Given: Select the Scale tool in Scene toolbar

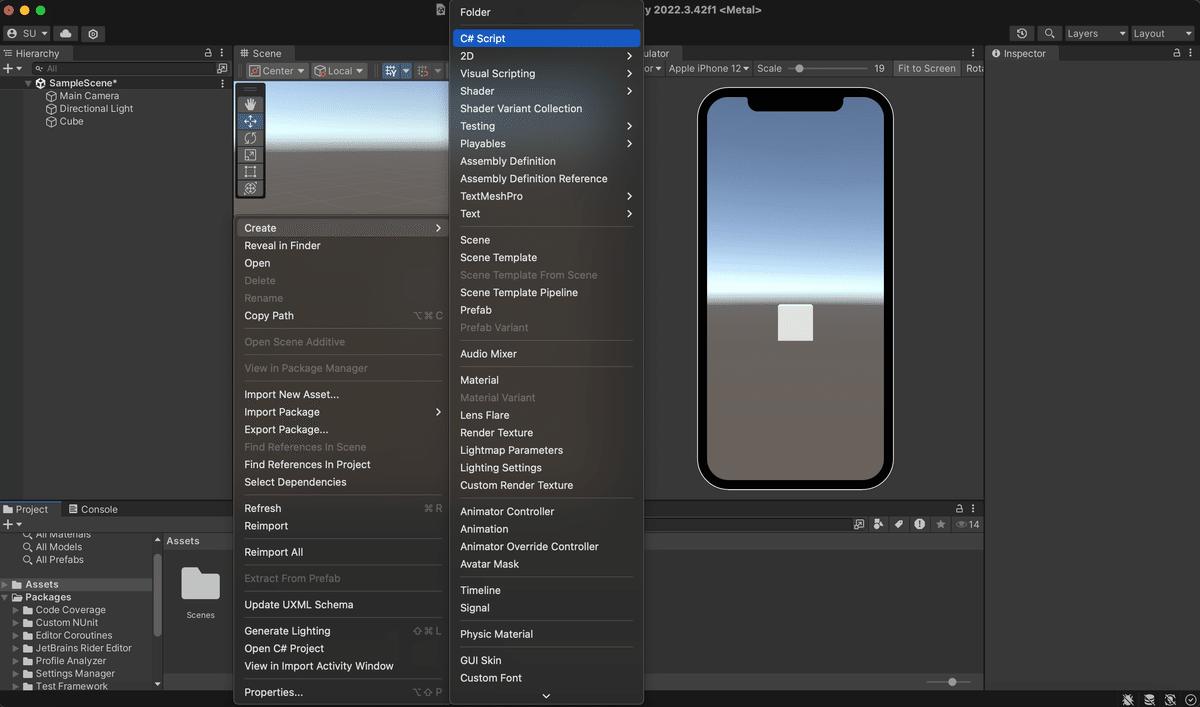Looking at the screenshot, I should 250,155.
